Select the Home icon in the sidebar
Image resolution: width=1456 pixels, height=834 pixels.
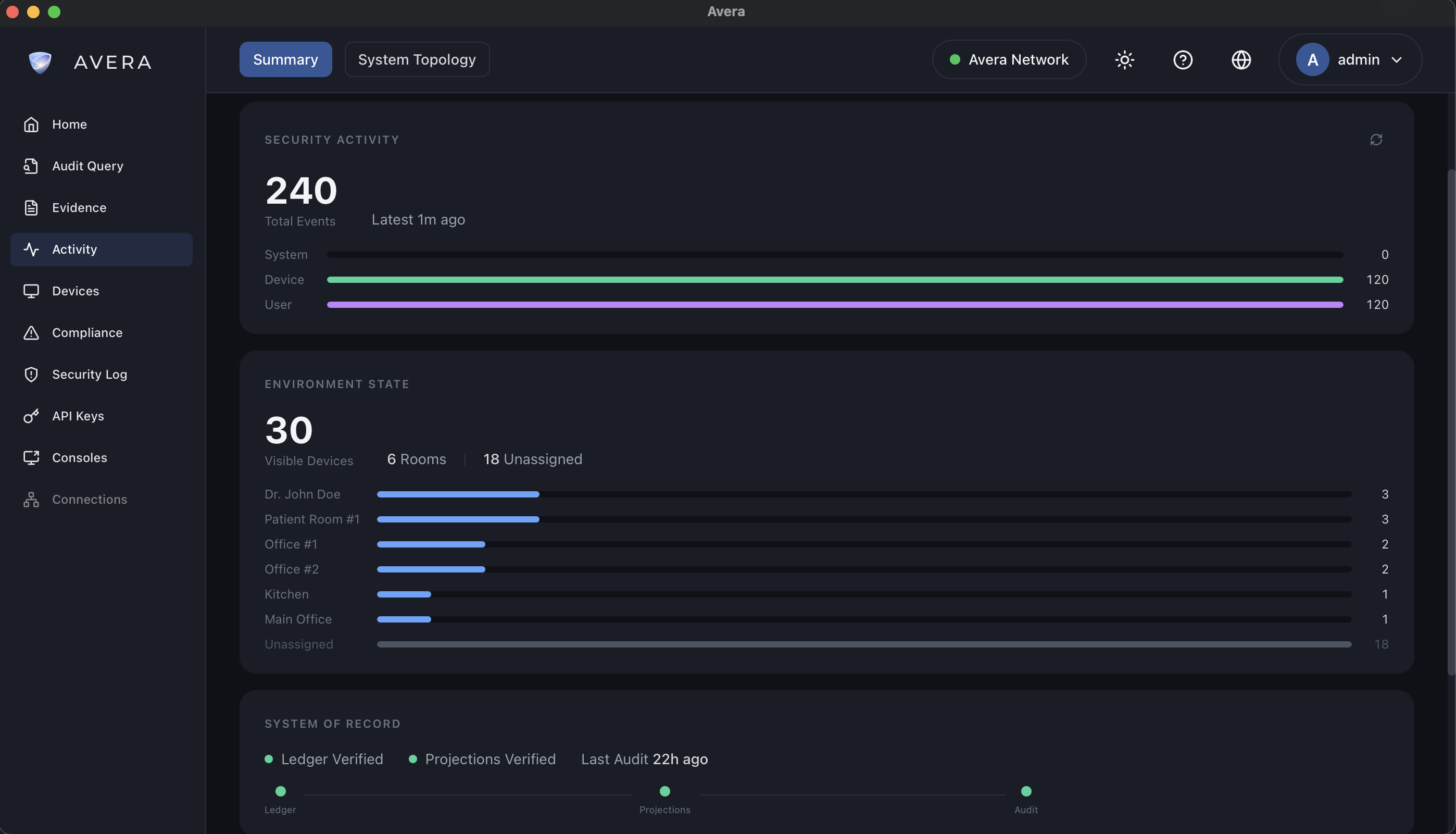pos(31,124)
